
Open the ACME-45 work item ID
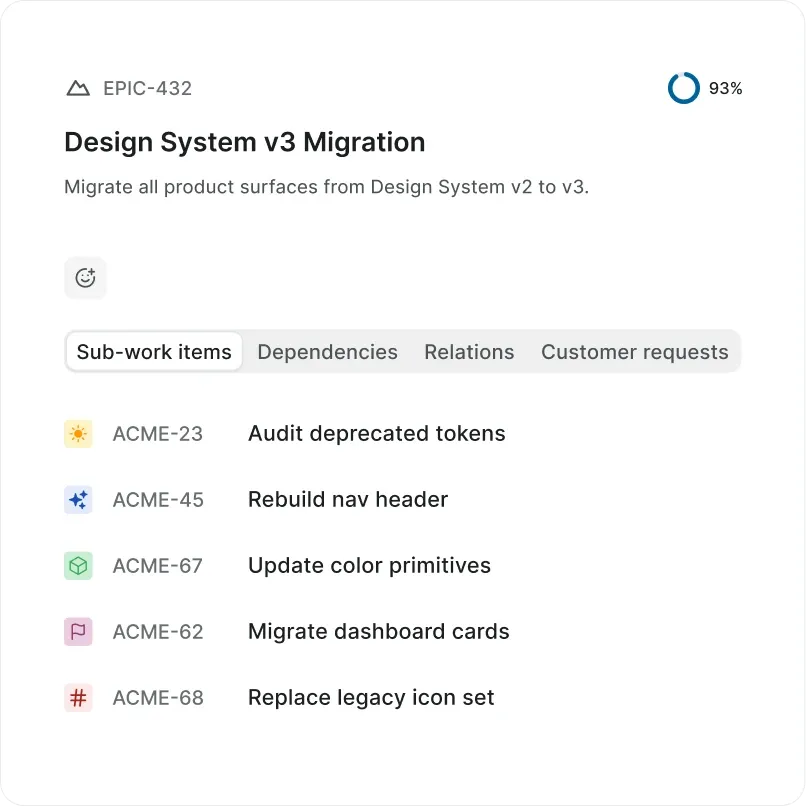158,500
